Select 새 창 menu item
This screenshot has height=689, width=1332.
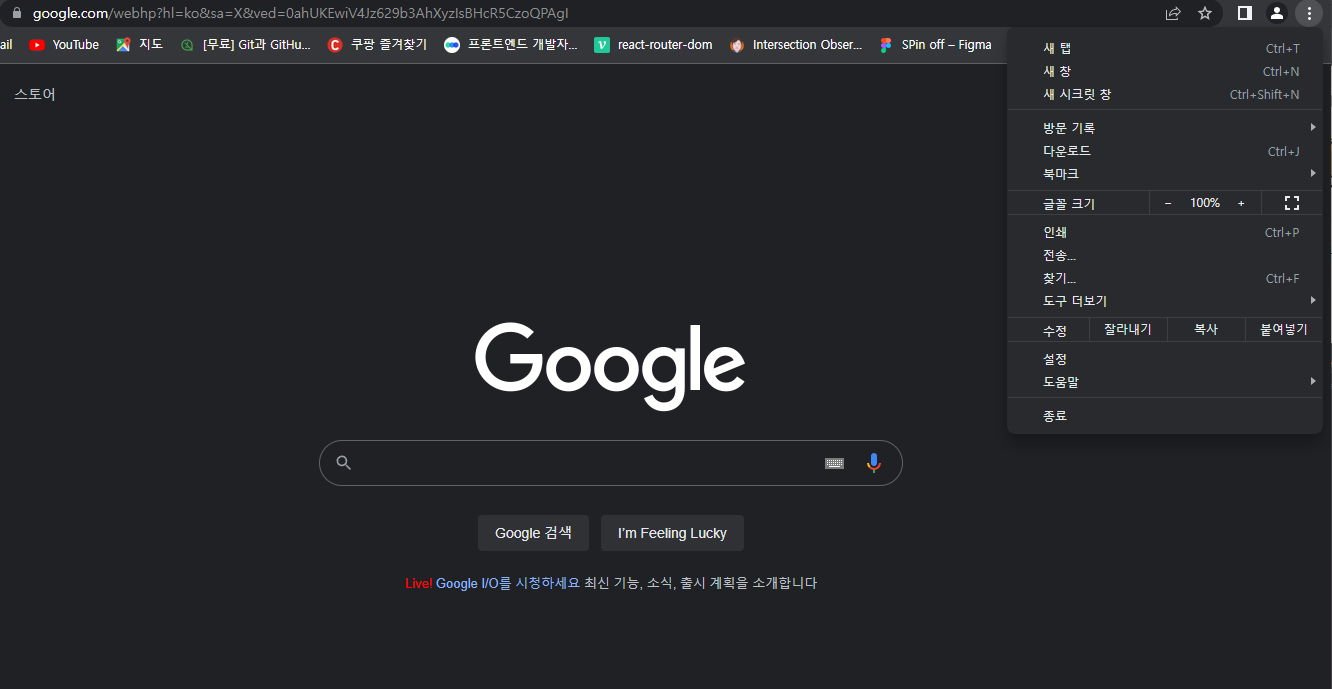pos(1165,71)
